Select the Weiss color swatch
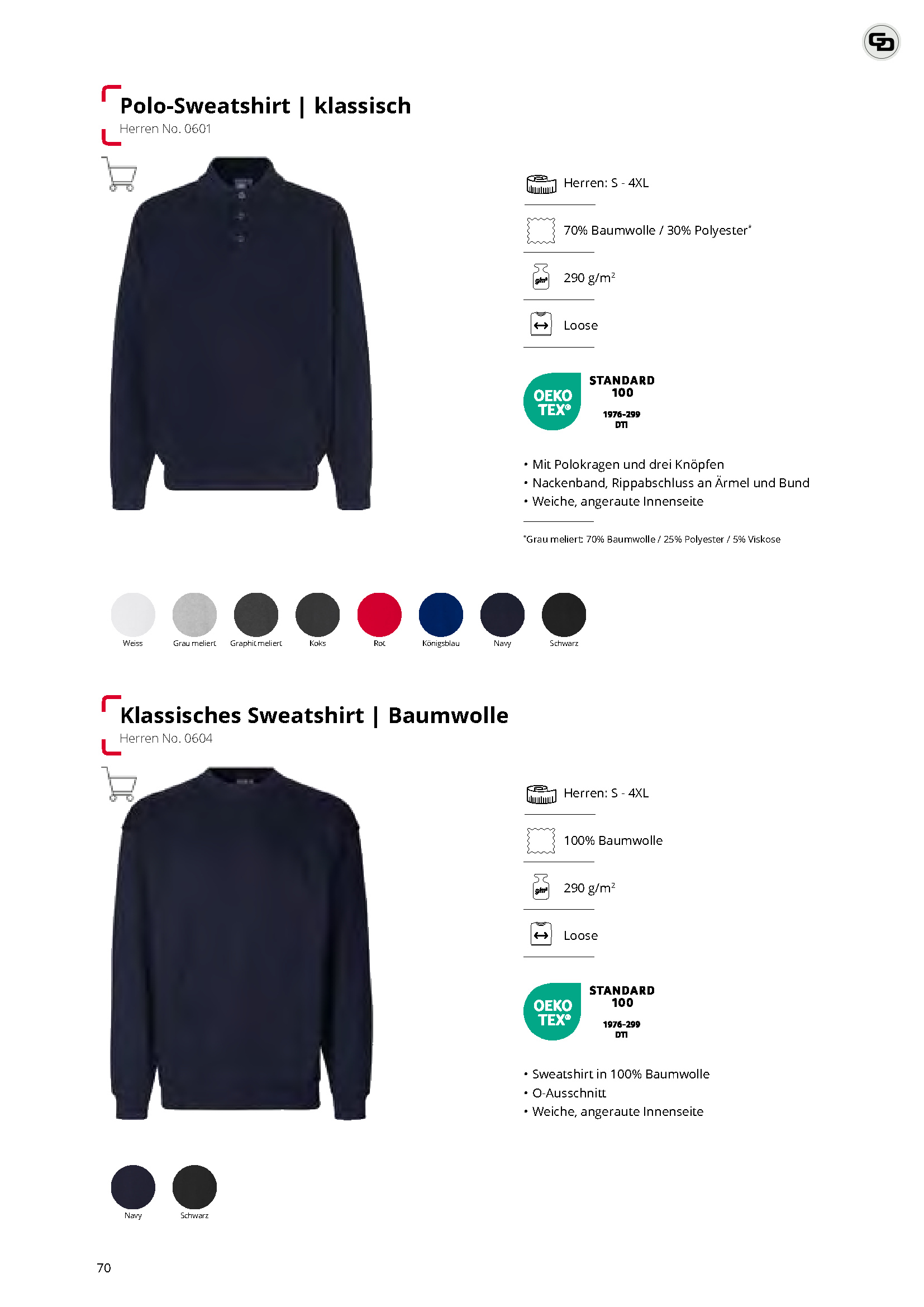Screen dimensions: 924x1307 tap(133, 615)
